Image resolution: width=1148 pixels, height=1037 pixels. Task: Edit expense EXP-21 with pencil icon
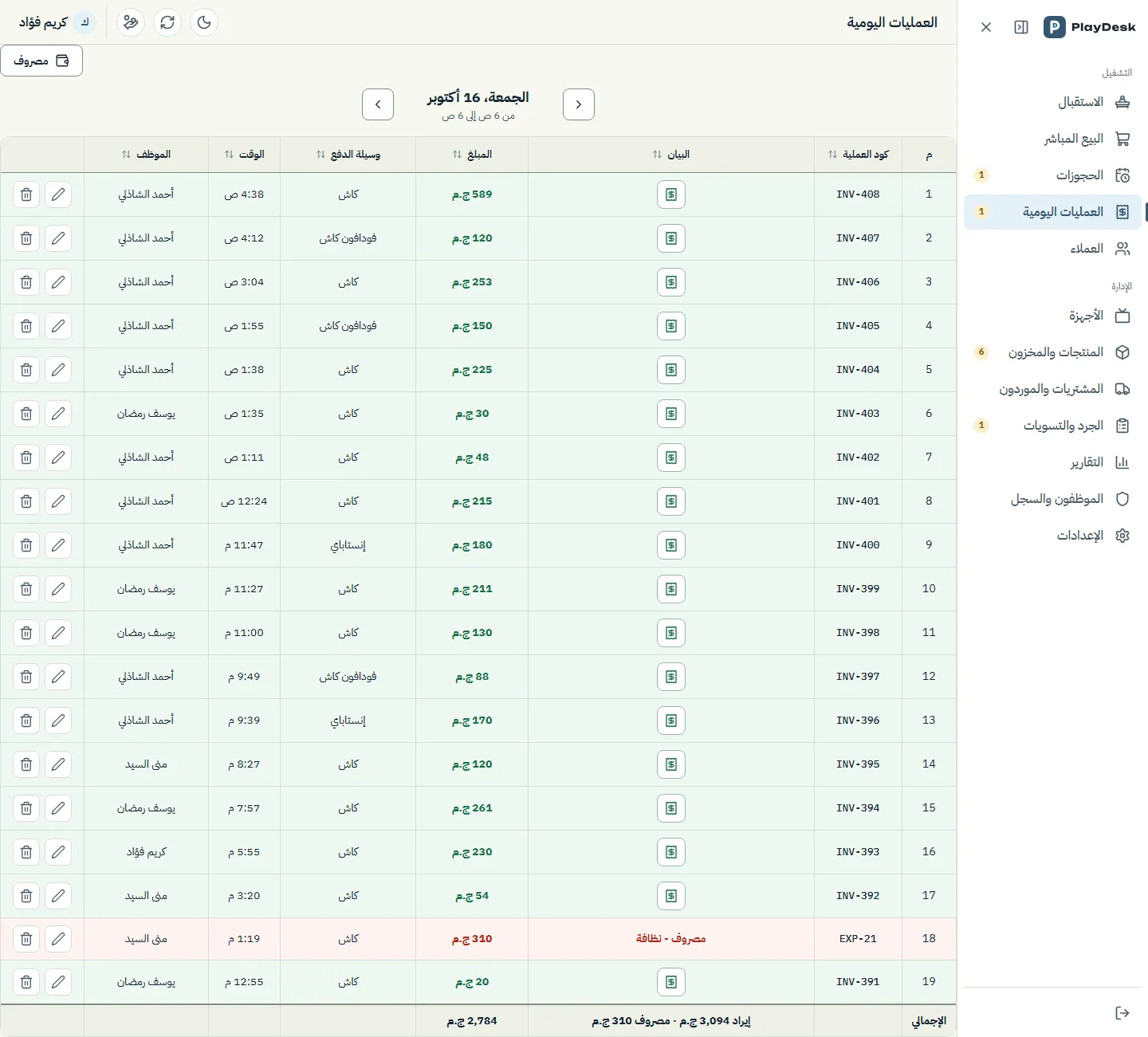(58, 939)
